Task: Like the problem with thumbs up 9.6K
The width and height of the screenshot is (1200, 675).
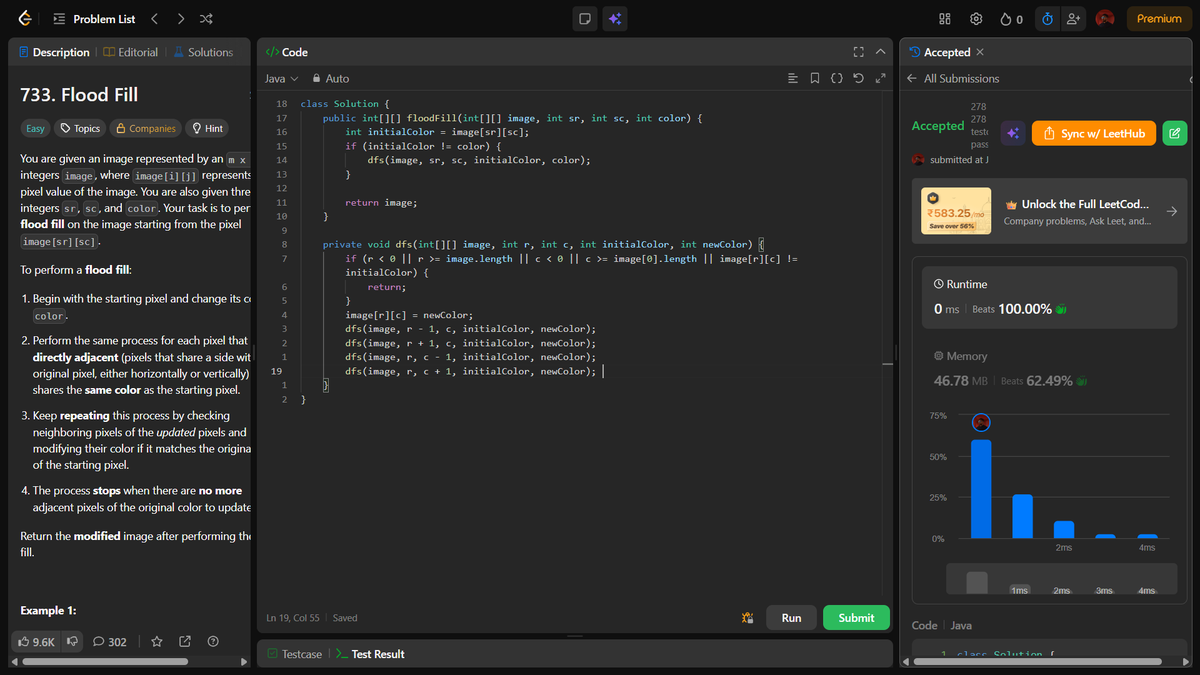Action: pyautogui.click(x=37, y=642)
